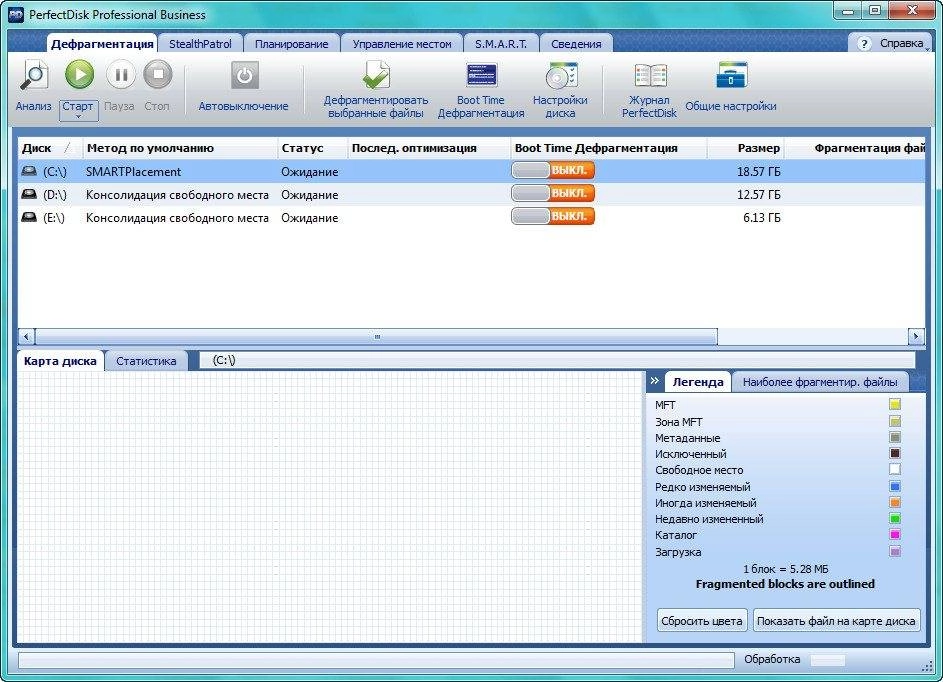
Task: Sort by the Статус column header
Action: tap(312, 148)
